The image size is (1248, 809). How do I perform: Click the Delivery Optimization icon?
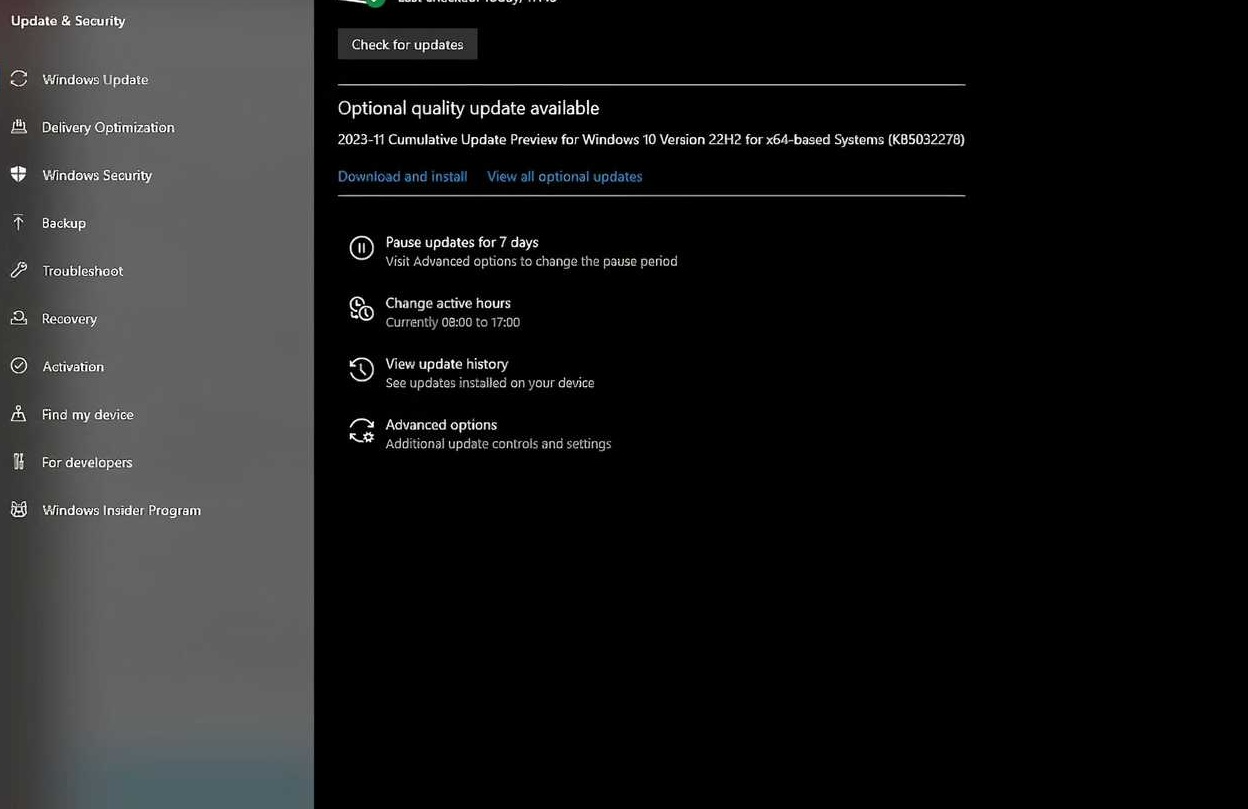(x=18, y=127)
